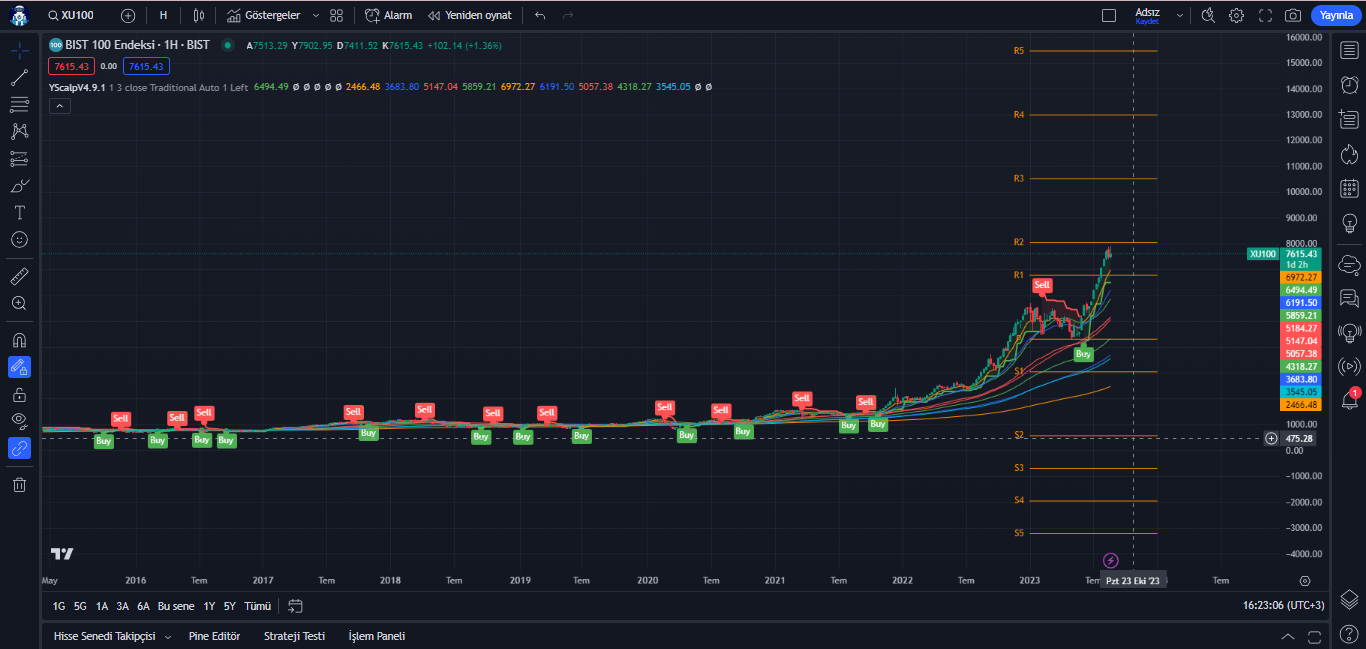The image size is (1366, 649).
Task: Switch to the Pine Editör tab
Action: (x=214, y=635)
